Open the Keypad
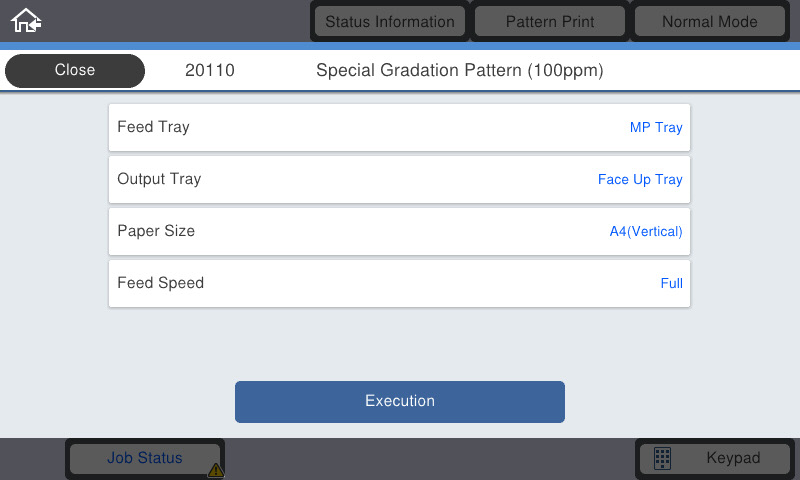The width and height of the screenshot is (800, 480). [714, 458]
